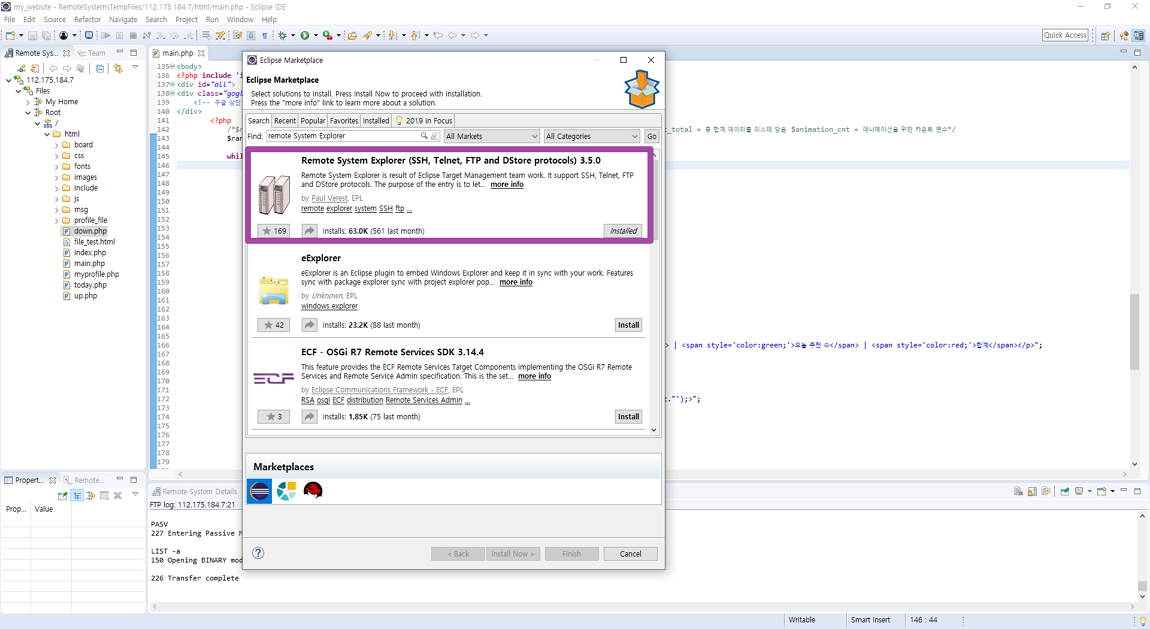Image resolution: width=1150 pixels, height=629 pixels.
Task: Click the Pin to selection icon in Properties view
Action: 62,496
